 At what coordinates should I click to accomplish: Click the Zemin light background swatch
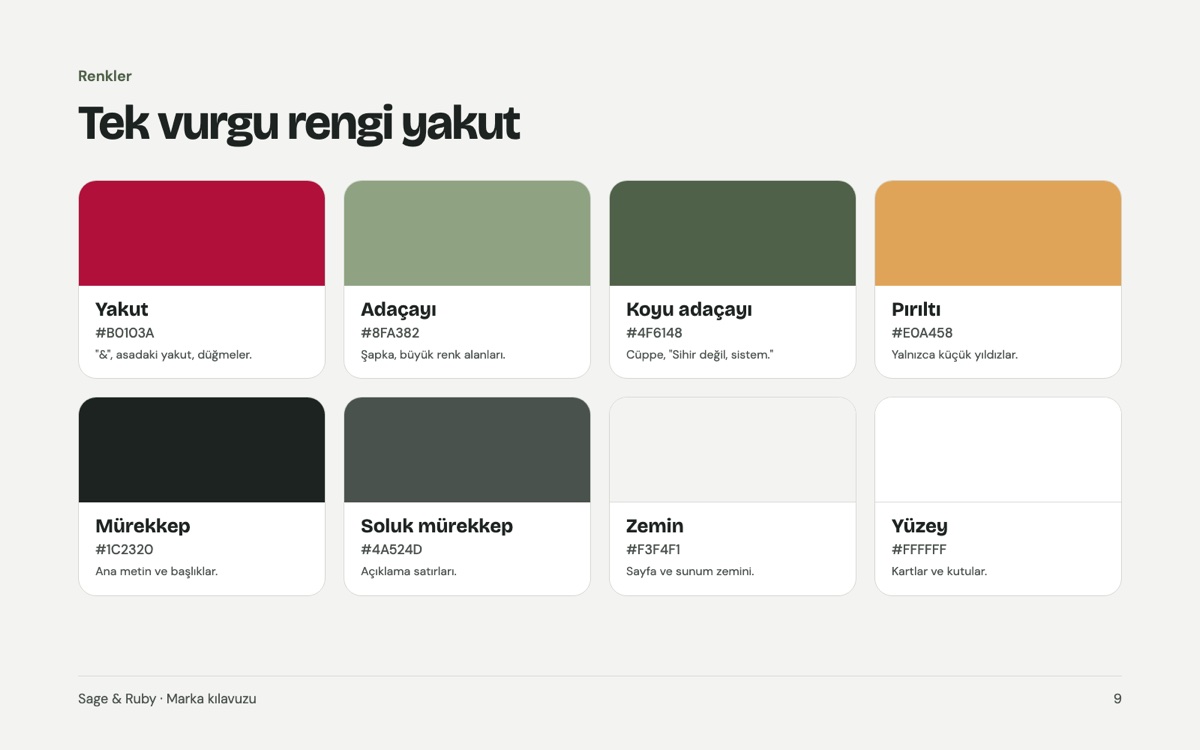click(733, 450)
